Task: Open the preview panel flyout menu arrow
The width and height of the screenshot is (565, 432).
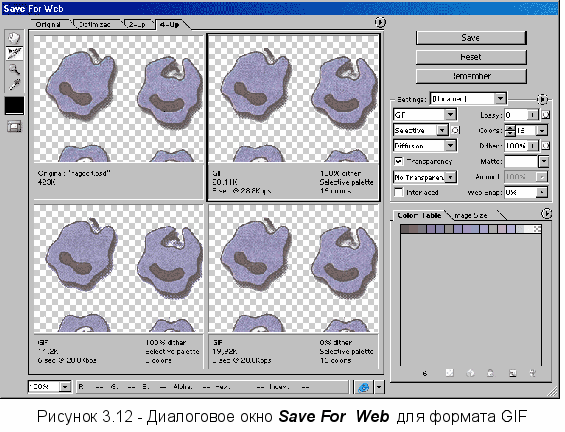Action: (380, 22)
